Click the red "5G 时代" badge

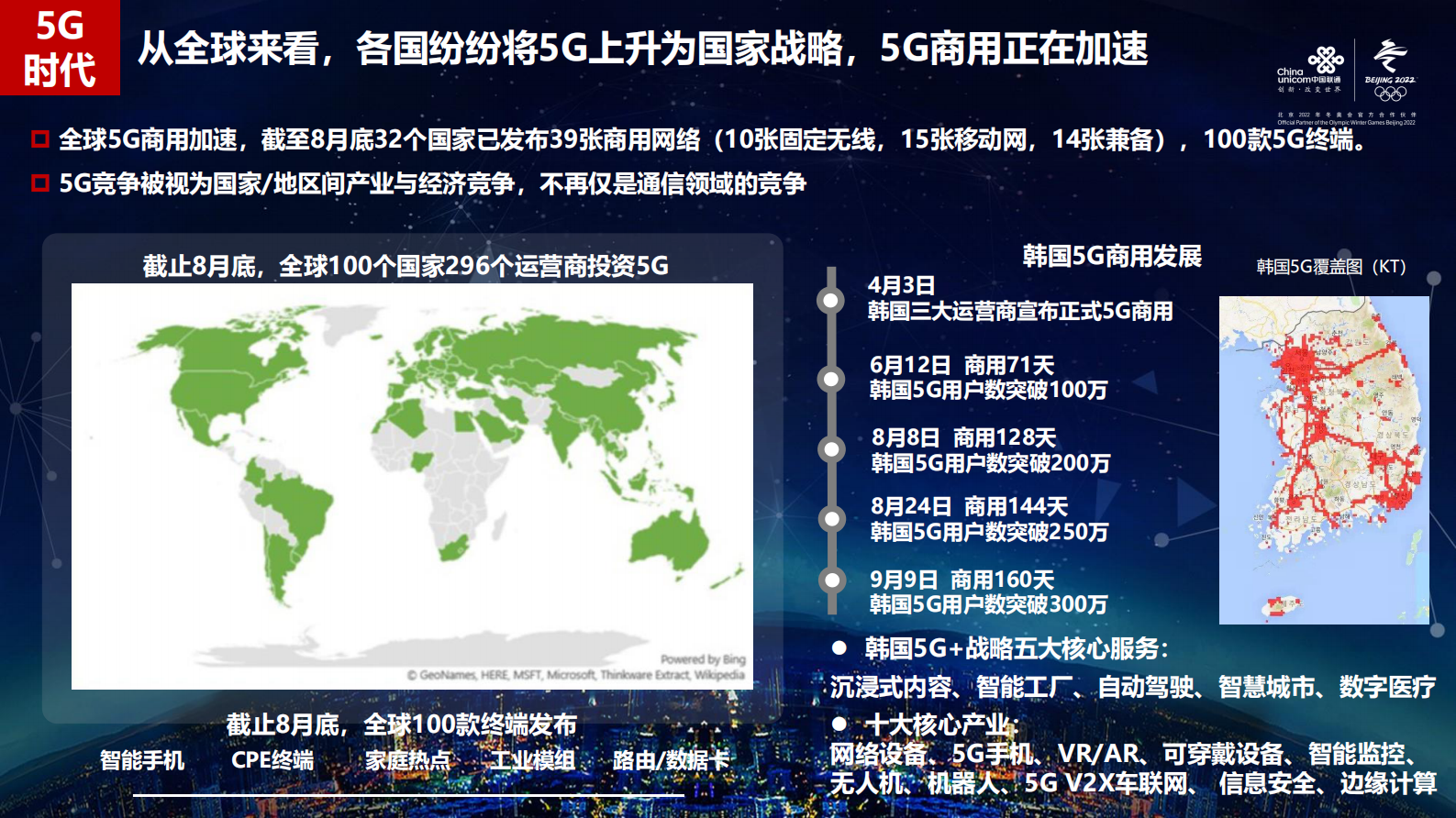(x=60, y=48)
